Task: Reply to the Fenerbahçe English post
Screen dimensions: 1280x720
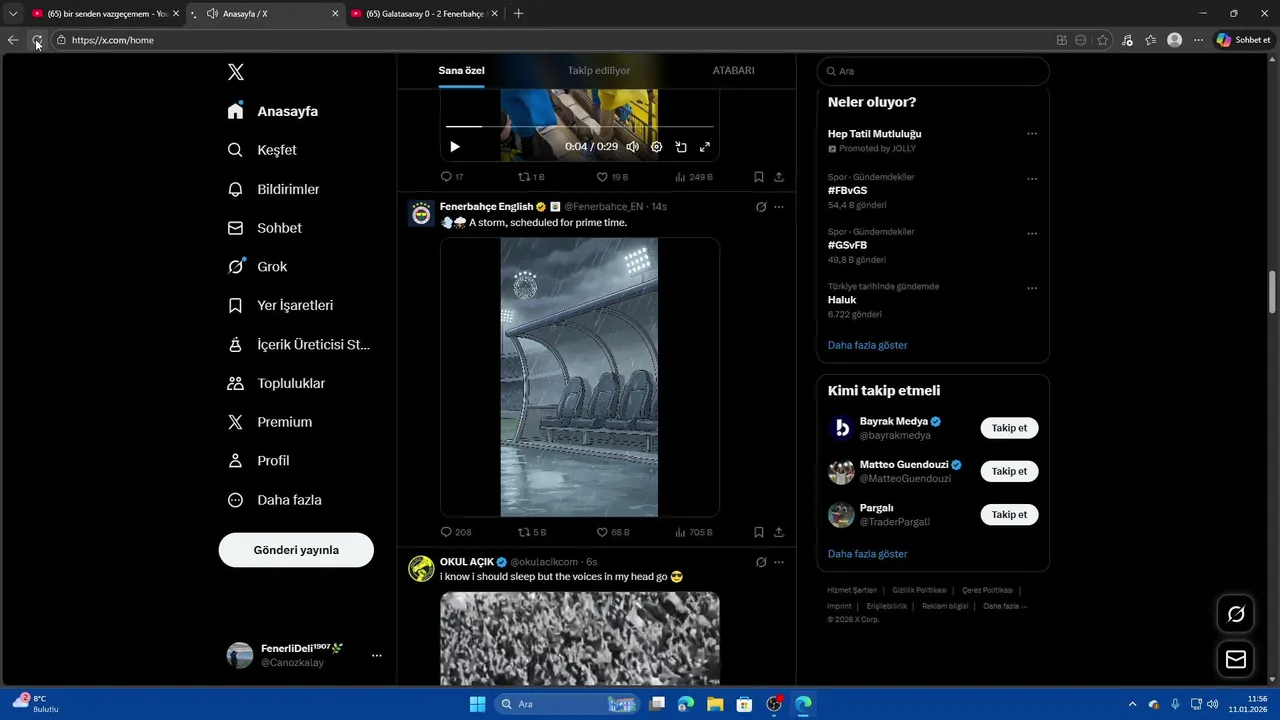Action: [x=456, y=533]
